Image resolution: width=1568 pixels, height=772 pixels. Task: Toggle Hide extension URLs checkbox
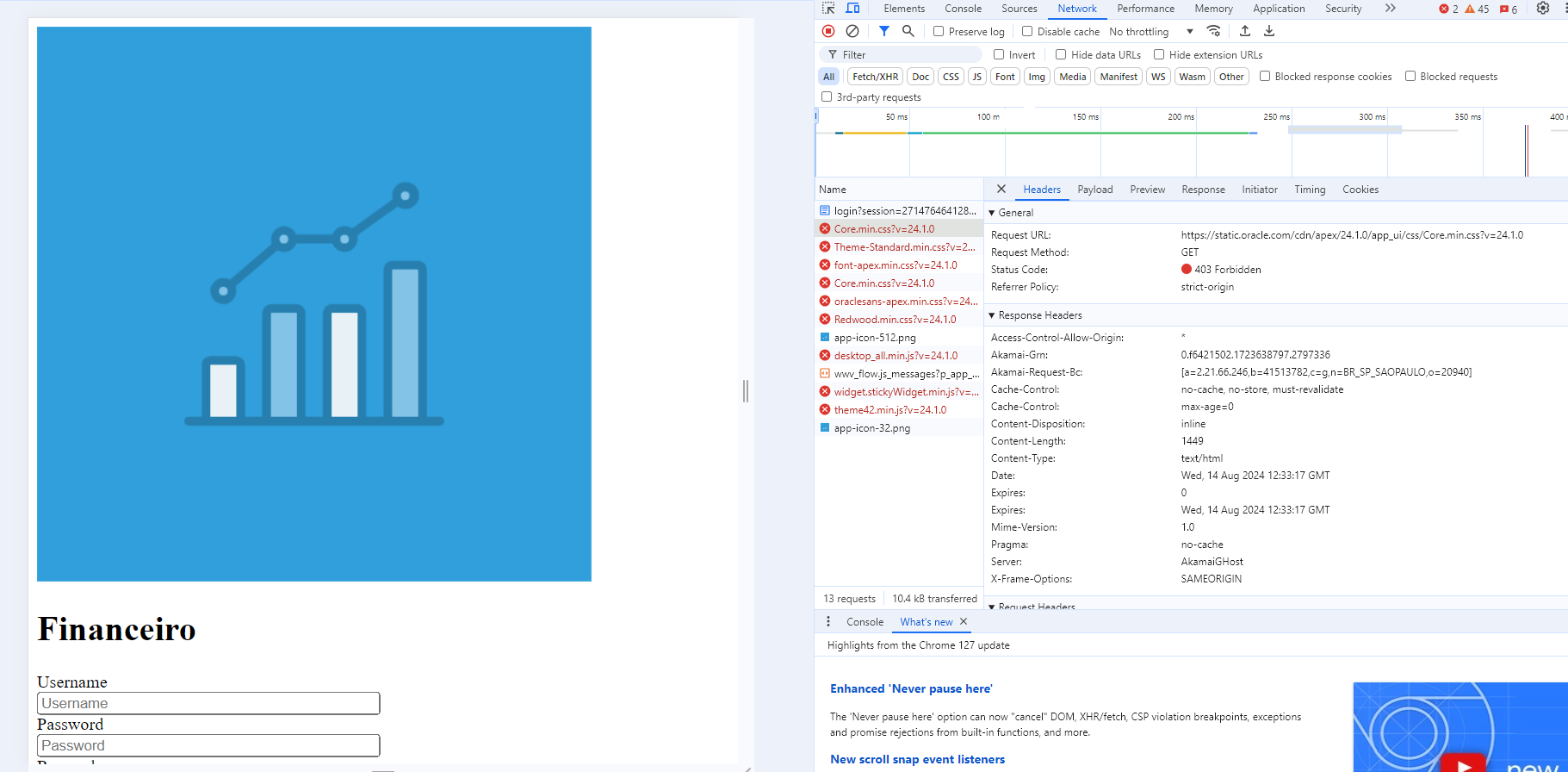click(1159, 55)
